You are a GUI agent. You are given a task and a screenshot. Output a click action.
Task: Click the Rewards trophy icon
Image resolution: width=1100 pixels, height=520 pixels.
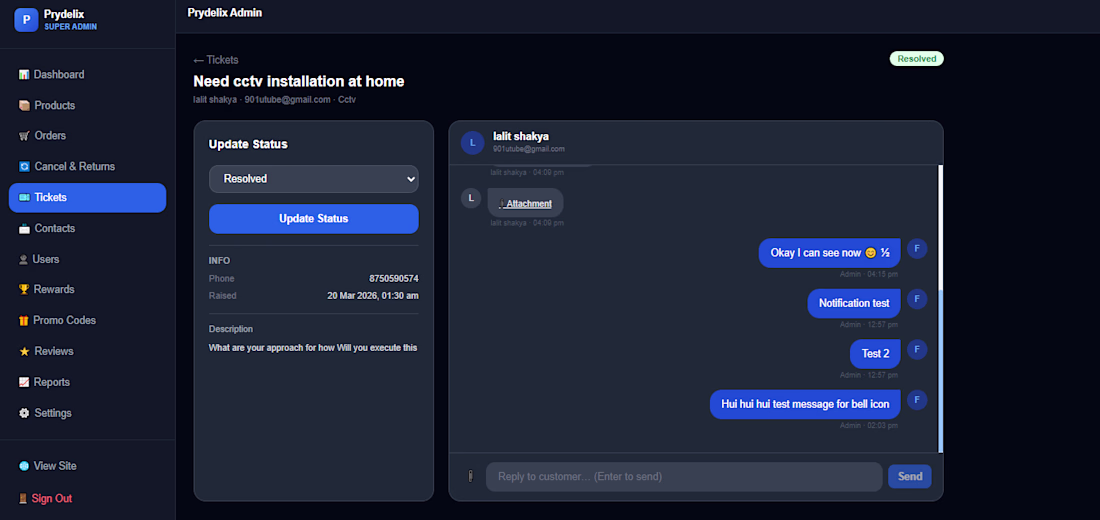(24, 289)
